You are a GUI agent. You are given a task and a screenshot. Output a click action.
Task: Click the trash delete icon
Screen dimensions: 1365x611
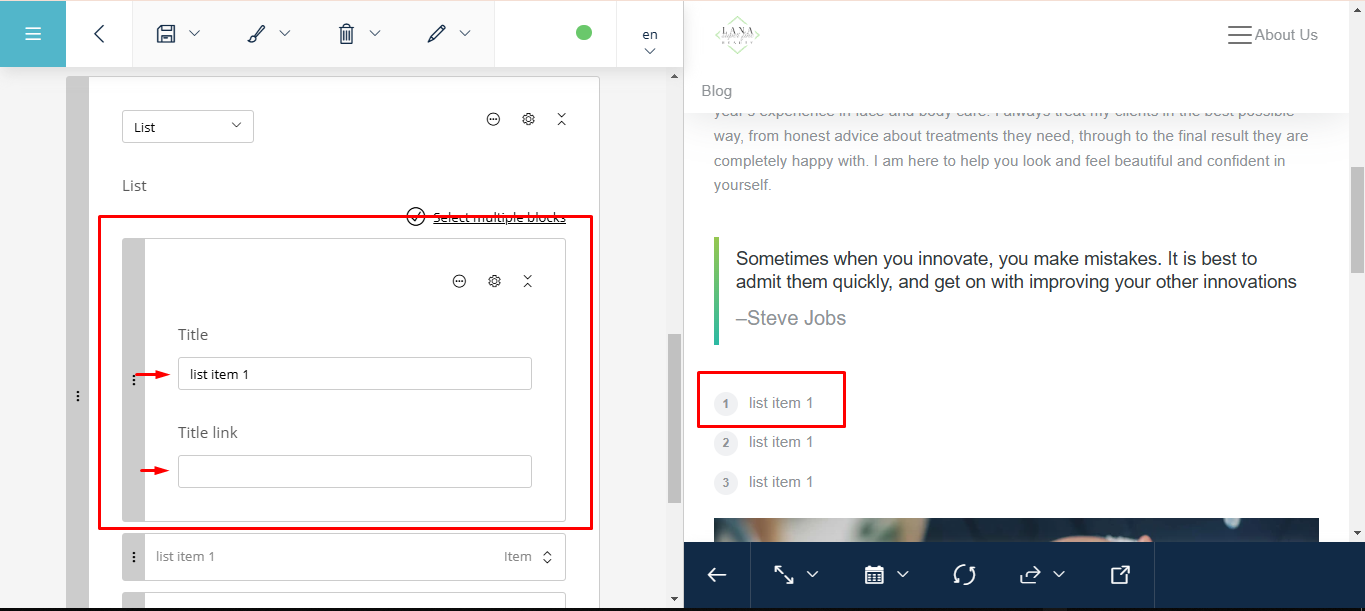pos(346,34)
